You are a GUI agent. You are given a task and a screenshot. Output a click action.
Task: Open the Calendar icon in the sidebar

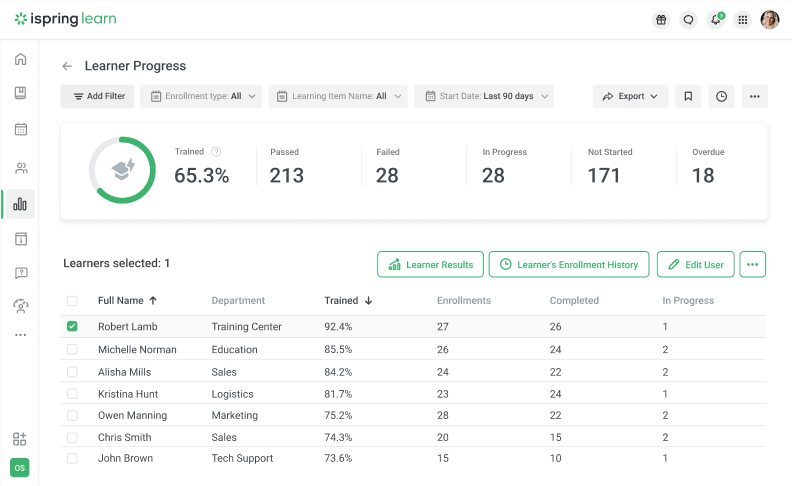point(21,129)
